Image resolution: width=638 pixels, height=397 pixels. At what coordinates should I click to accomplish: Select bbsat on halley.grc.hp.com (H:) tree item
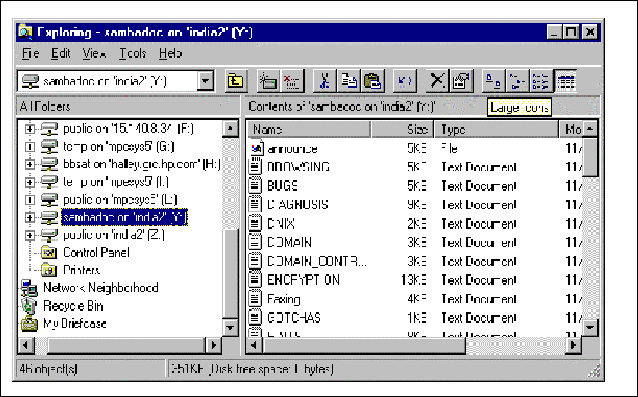click(x=142, y=164)
